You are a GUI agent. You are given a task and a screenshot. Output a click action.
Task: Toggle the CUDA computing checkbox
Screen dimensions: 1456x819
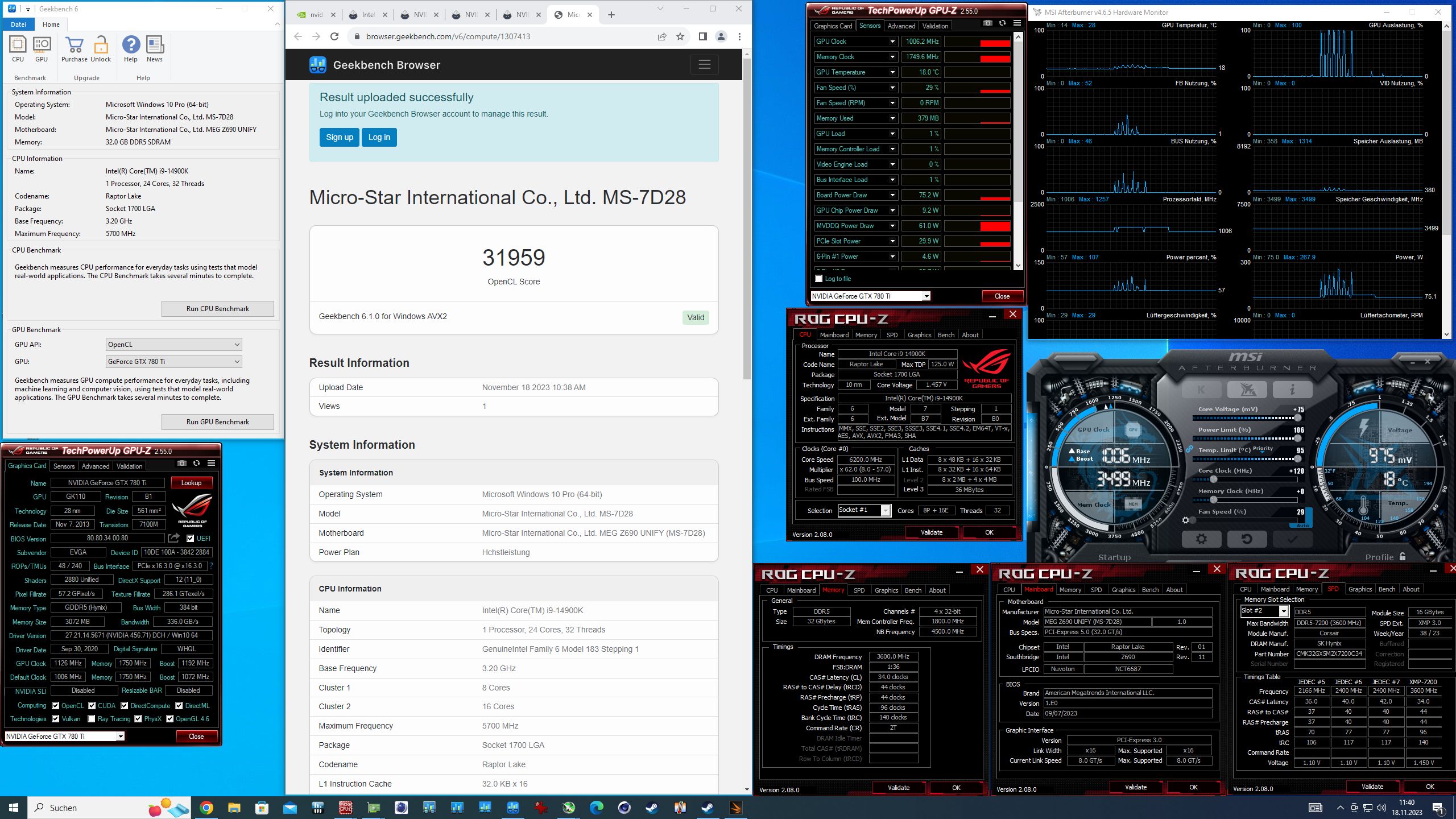[92, 705]
